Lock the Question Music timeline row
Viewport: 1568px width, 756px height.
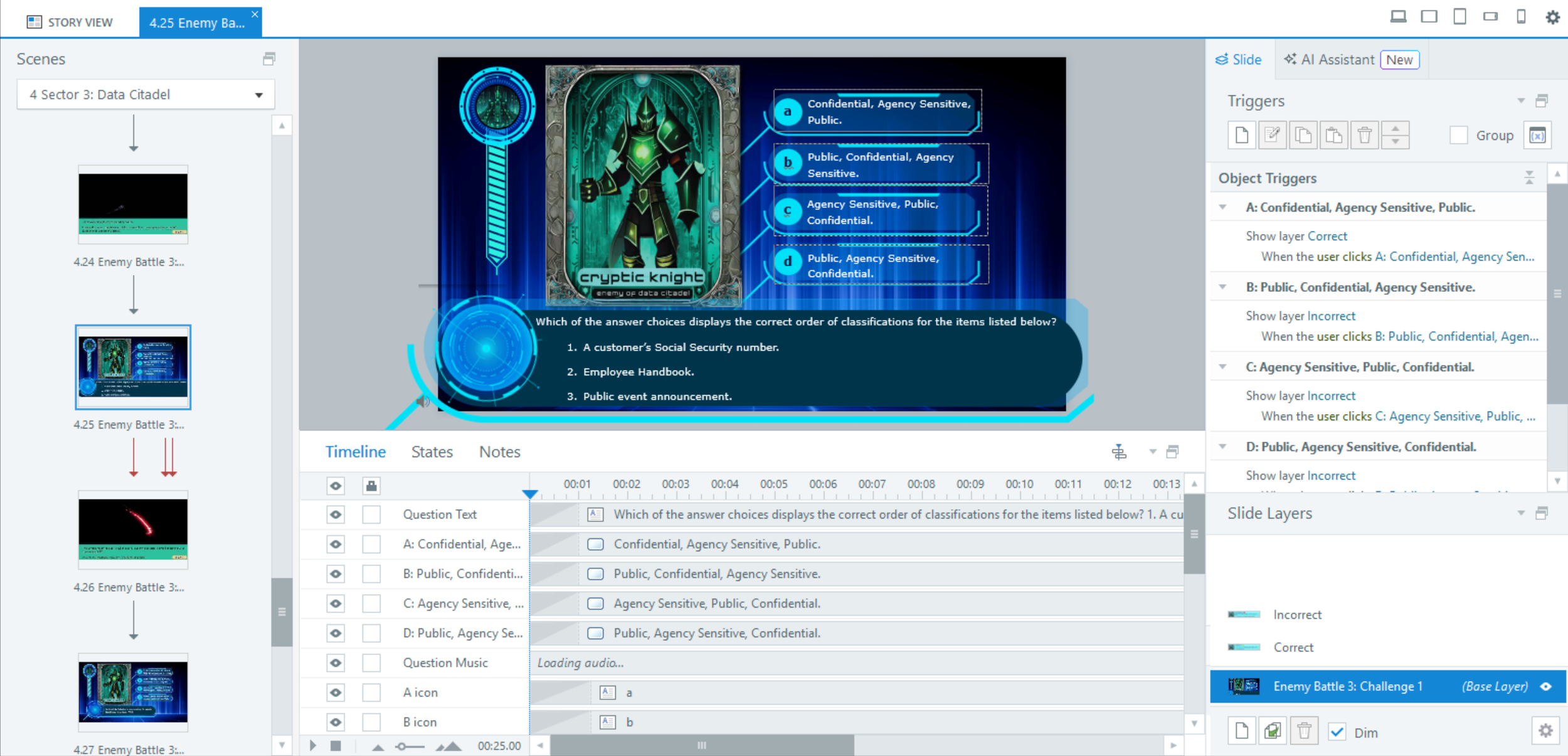(x=371, y=663)
